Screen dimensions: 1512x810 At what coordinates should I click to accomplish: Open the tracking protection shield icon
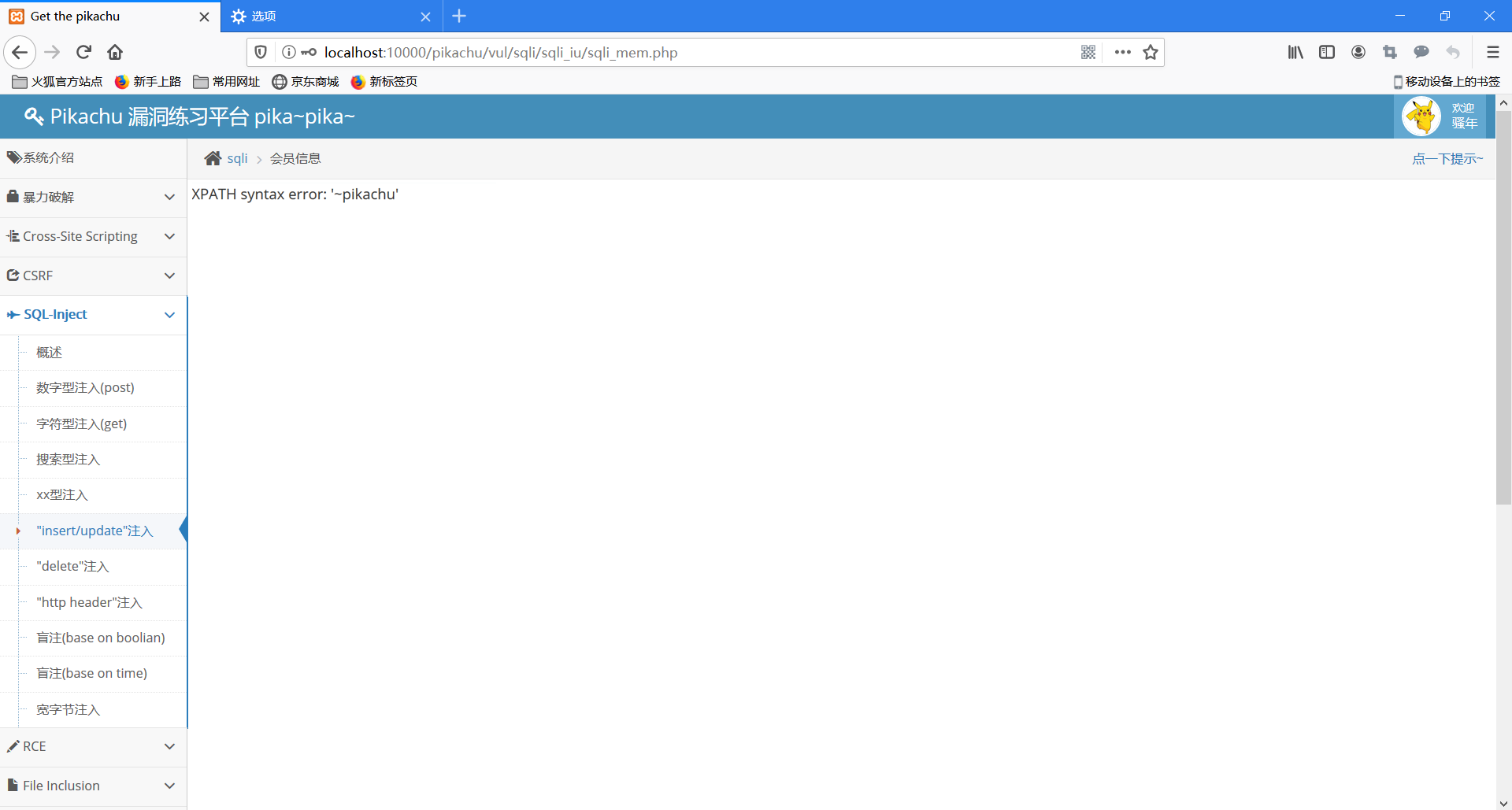[x=261, y=52]
